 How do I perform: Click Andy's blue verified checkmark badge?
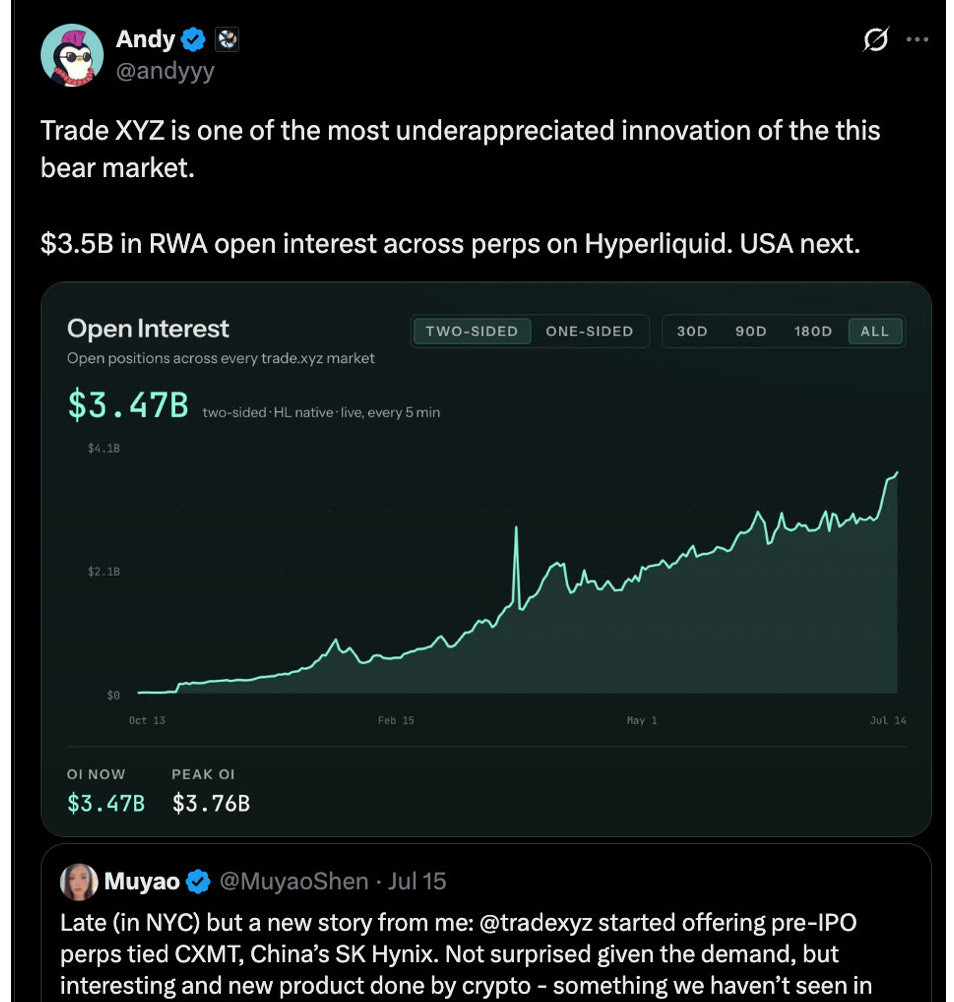[x=193, y=40]
